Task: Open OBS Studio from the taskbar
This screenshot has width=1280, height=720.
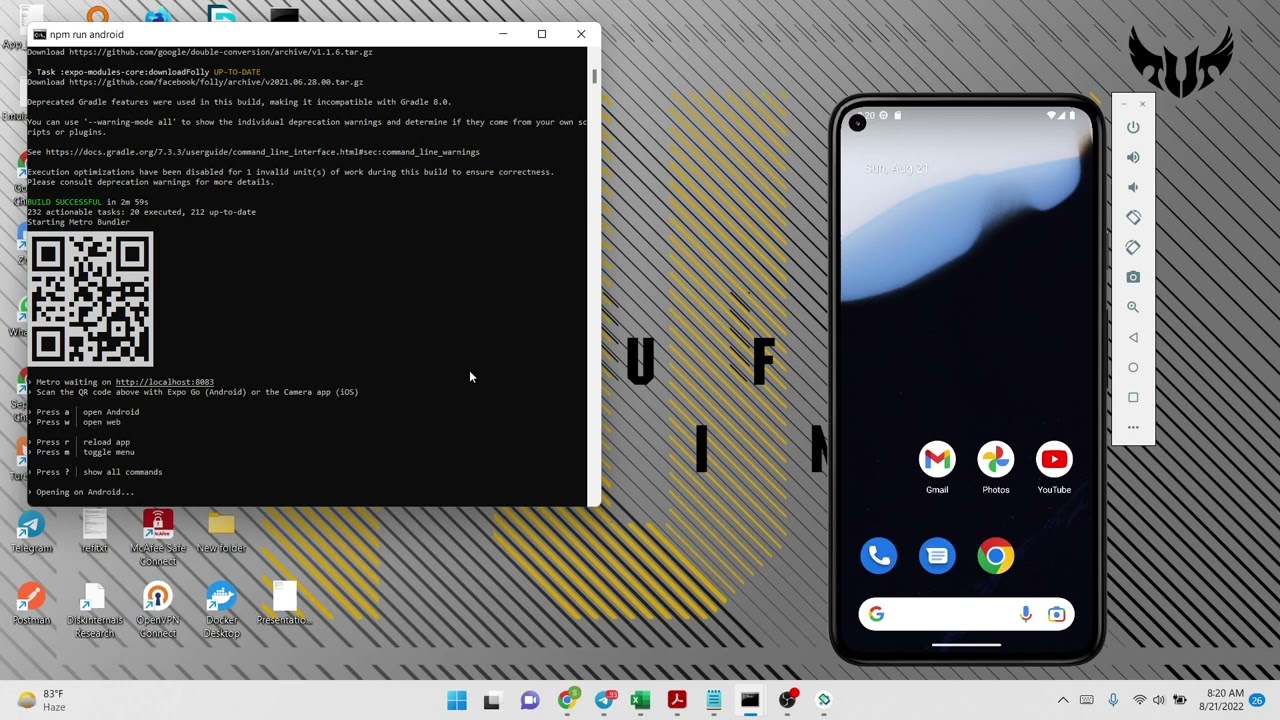Action: pos(788,700)
